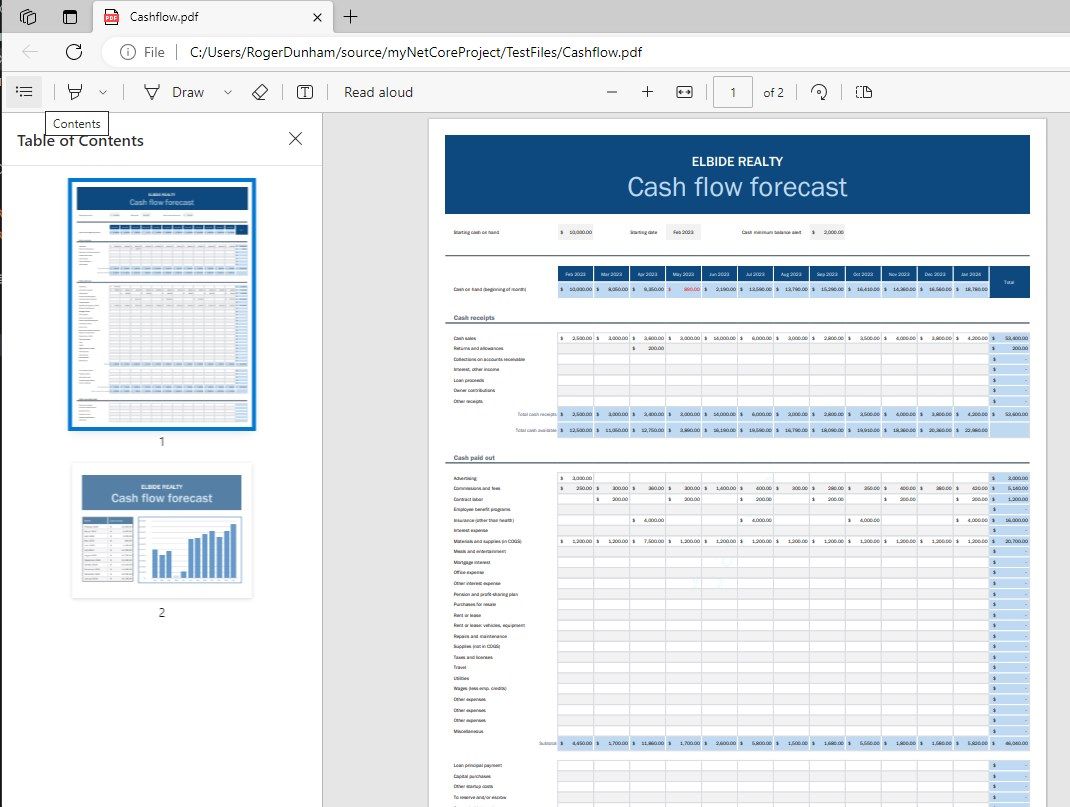This screenshot has width=1070, height=807.
Task: Edit the current page number field
Action: pyautogui.click(x=732, y=91)
